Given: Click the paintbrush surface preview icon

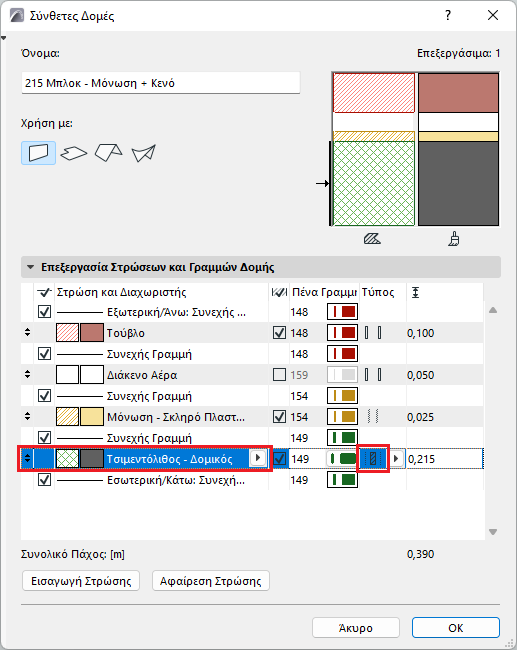Looking at the screenshot, I should pyautogui.click(x=454, y=239).
